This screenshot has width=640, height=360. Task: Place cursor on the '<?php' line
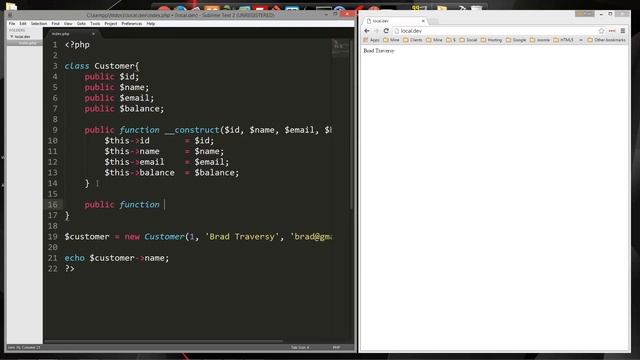click(77, 44)
